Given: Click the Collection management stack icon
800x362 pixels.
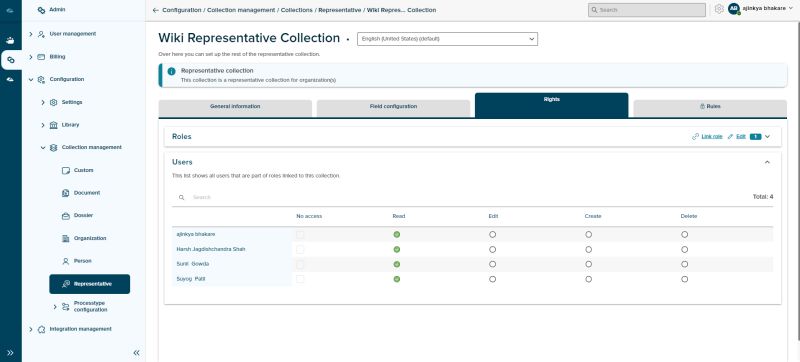Looking at the screenshot, I should (x=54, y=148).
